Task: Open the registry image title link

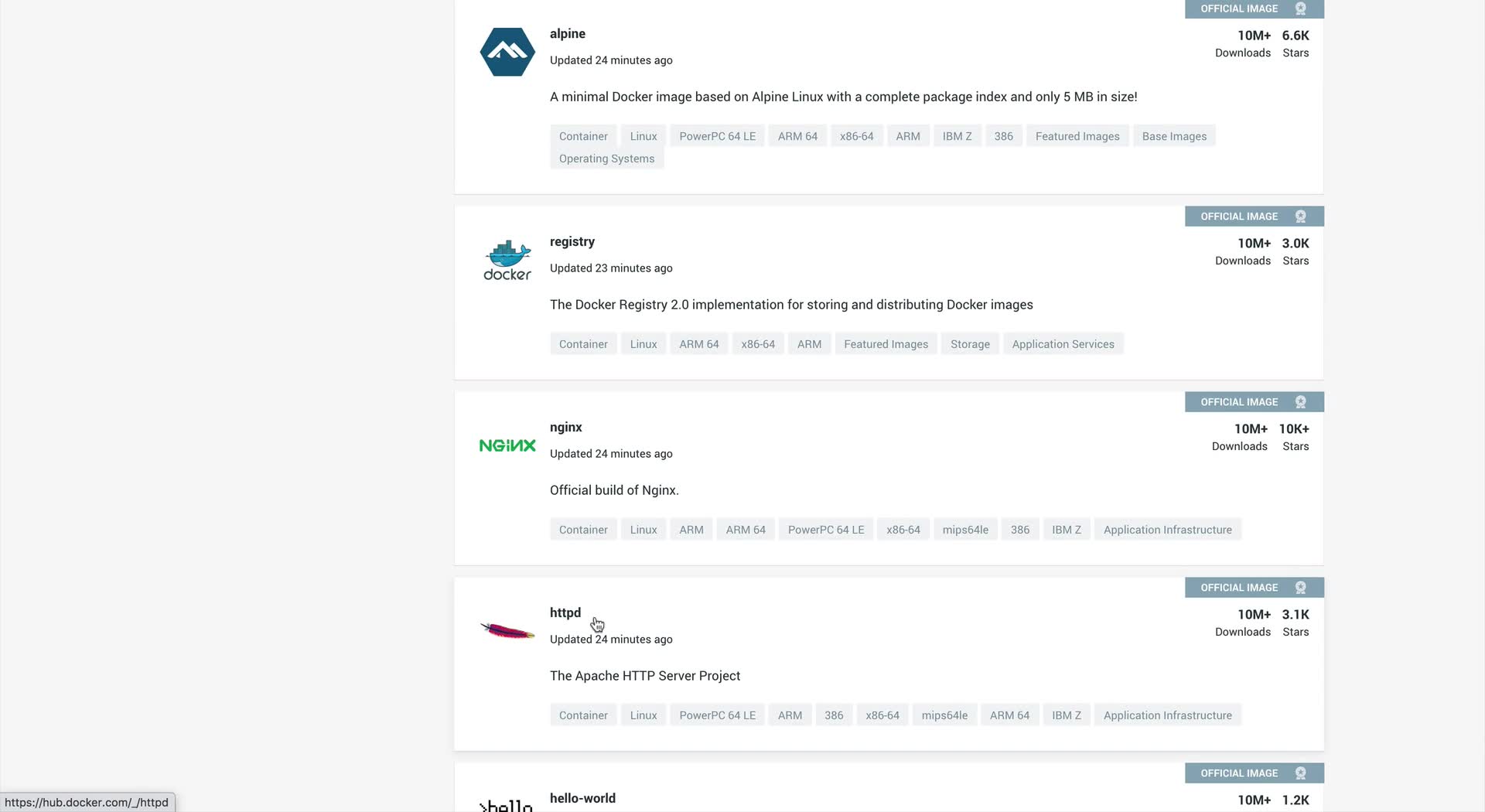Action: [x=572, y=241]
